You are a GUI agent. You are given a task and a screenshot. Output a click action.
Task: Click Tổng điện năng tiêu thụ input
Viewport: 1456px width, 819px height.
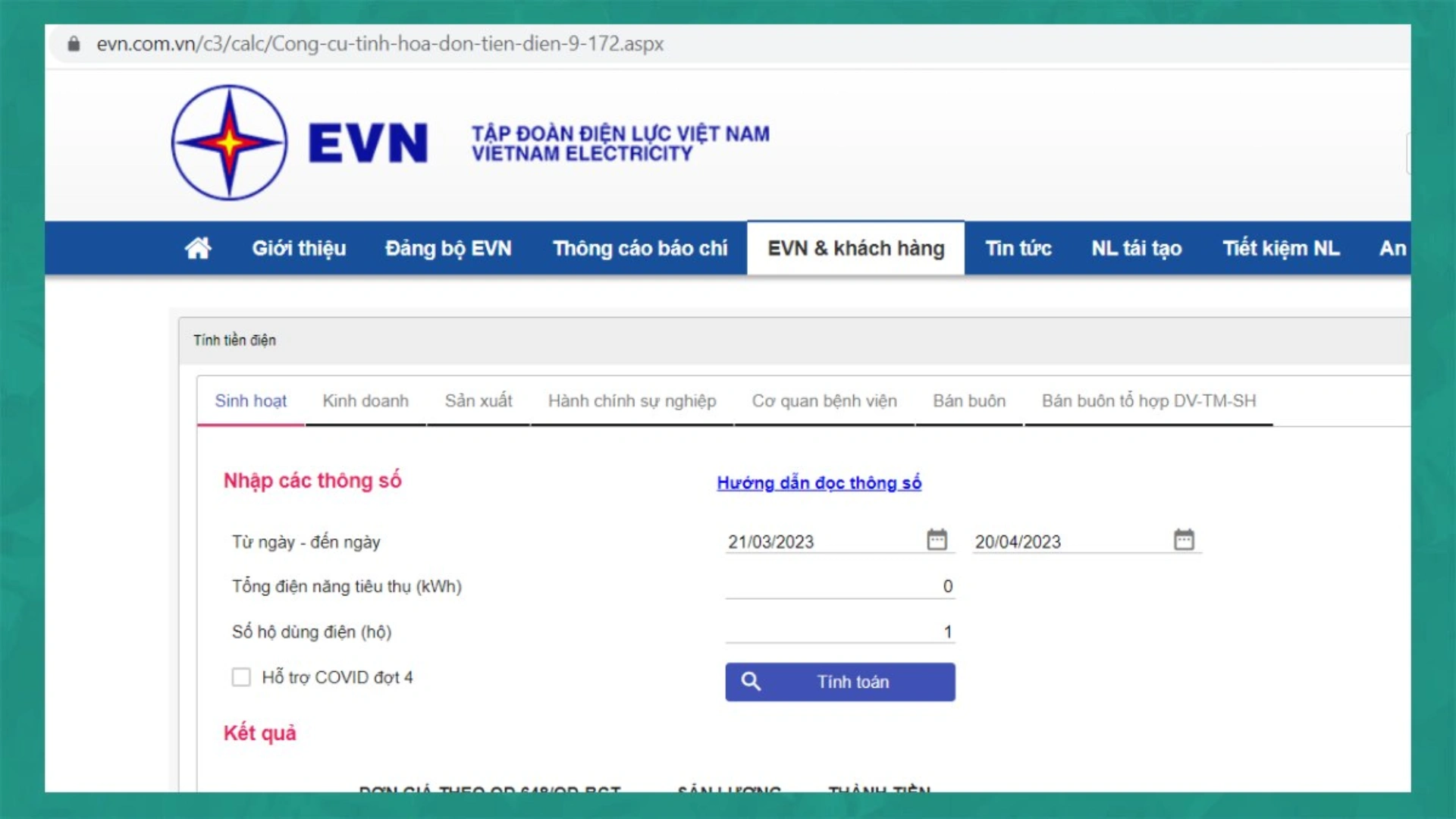840,586
